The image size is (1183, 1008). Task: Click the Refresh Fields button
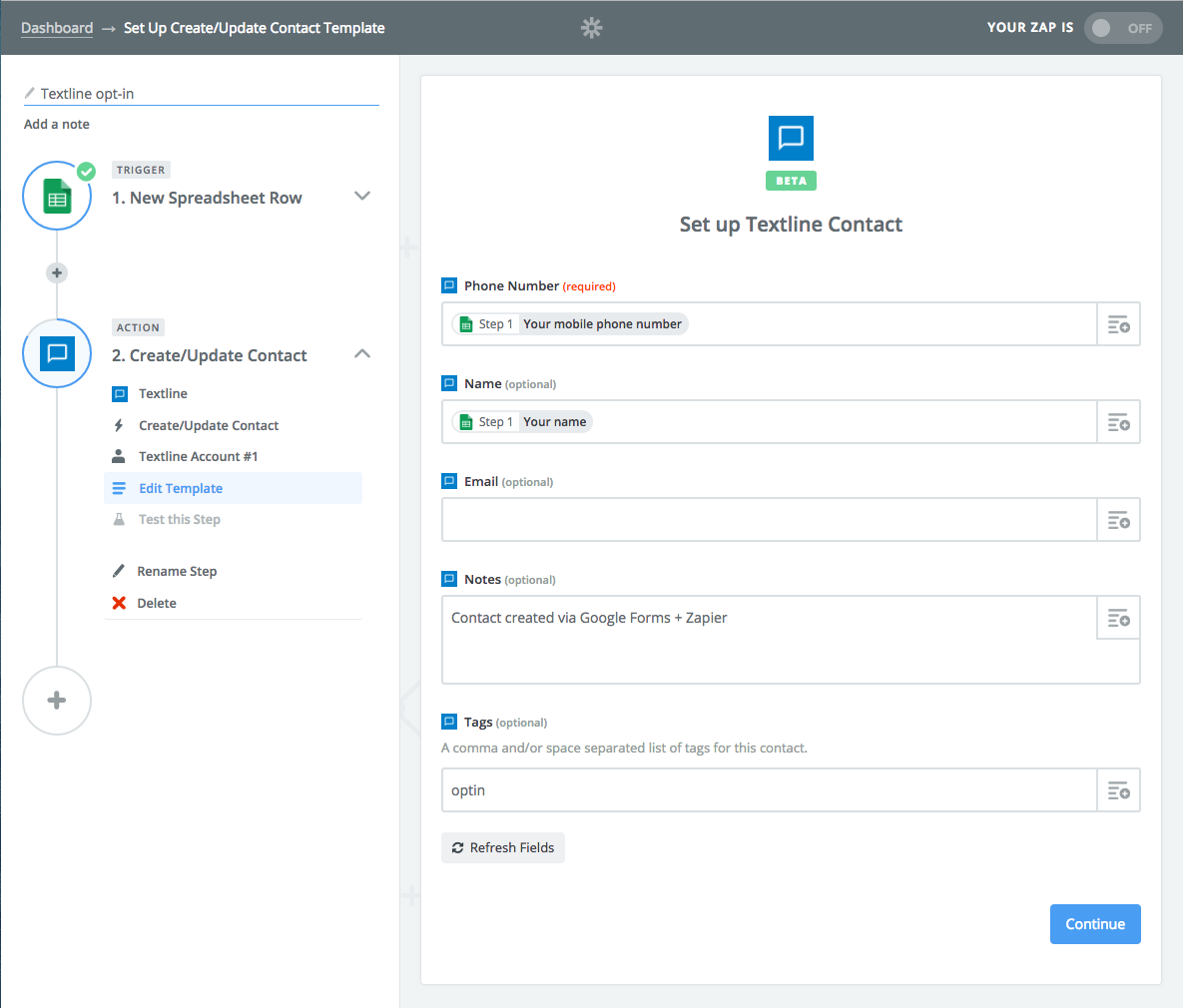click(503, 848)
